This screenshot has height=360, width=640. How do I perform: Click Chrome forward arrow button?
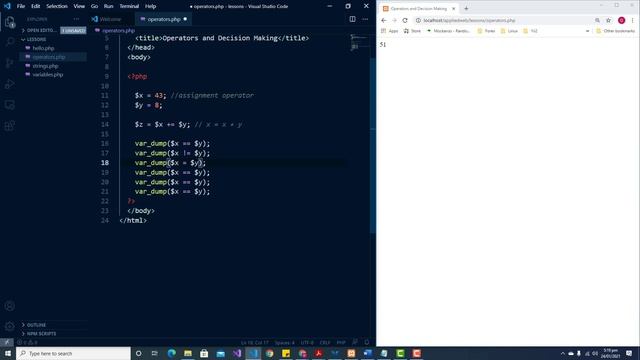(394, 20)
